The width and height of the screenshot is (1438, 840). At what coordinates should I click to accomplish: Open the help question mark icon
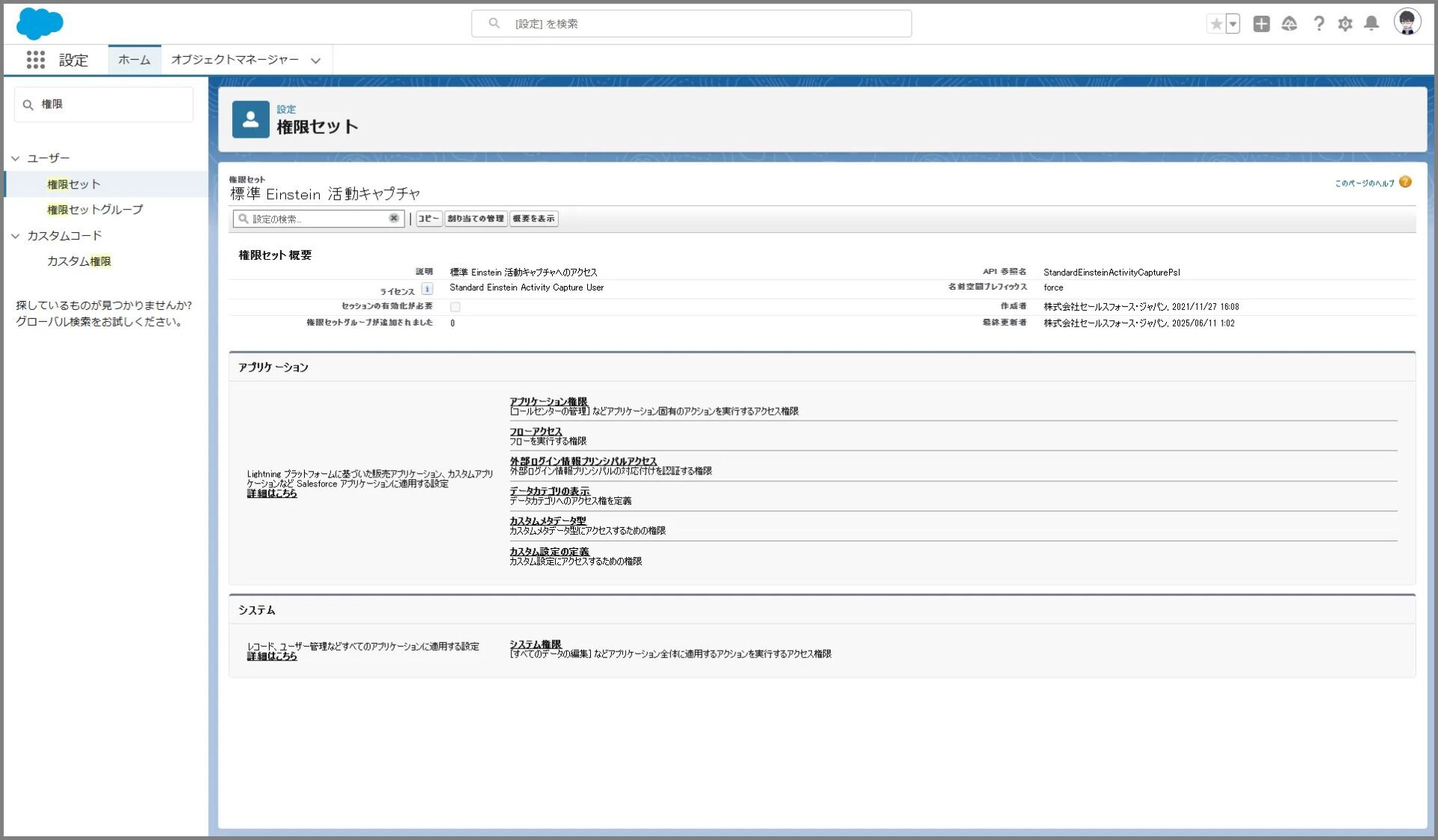pyautogui.click(x=1319, y=24)
